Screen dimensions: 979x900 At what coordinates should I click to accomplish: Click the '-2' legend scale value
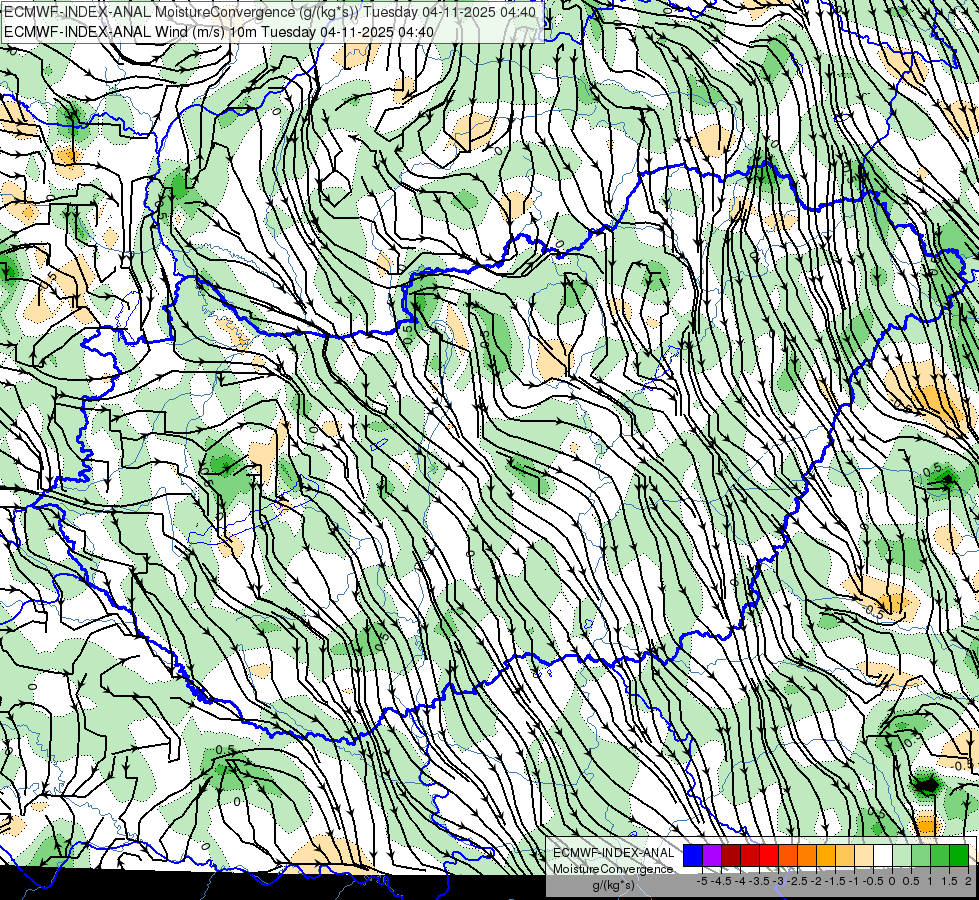817,881
